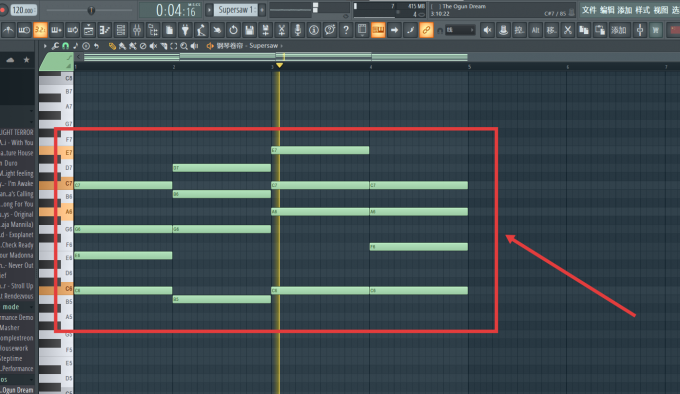Toggle the highlighted 3.2.1 countdown button
Screen dimensions: 680x394
click(40, 30)
